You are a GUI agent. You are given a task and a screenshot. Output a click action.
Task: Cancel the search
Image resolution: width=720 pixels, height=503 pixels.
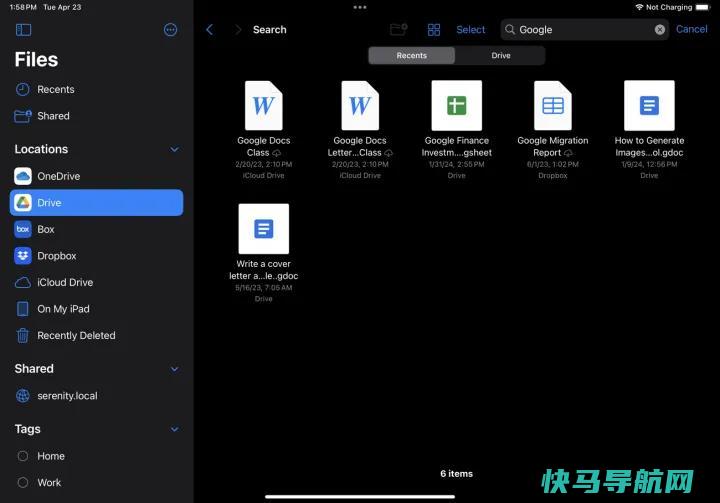click(692, 29)
